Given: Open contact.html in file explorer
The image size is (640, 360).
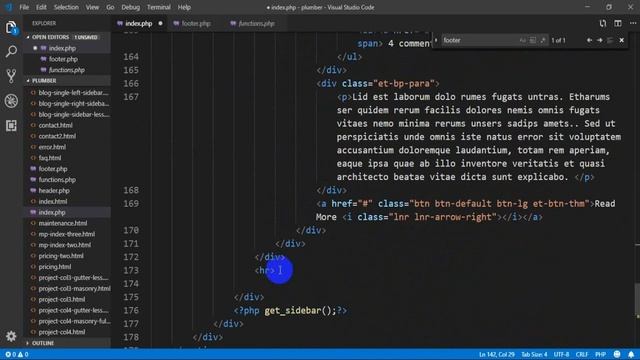Looking at the screenshot, I should point(56,125).
